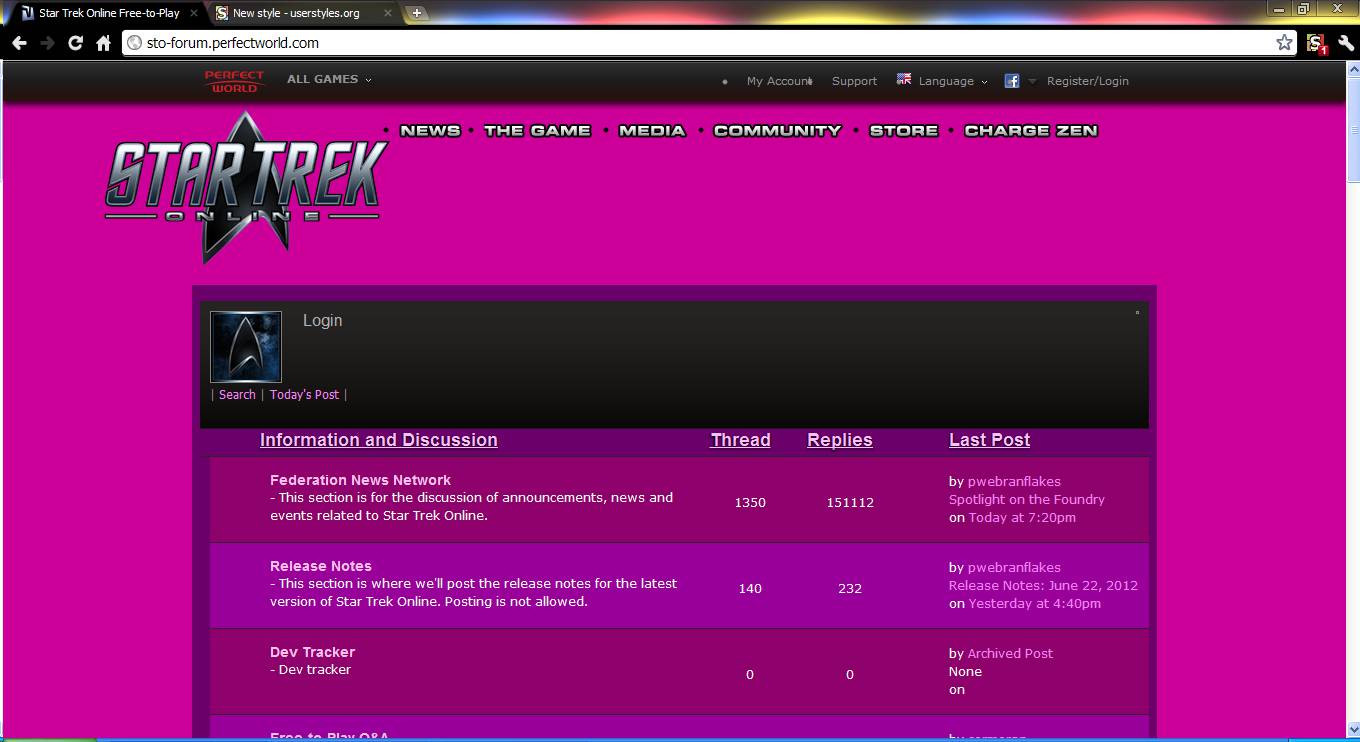Click the Register/Login link
The image size is (1360, 742).
point(1087,81)
